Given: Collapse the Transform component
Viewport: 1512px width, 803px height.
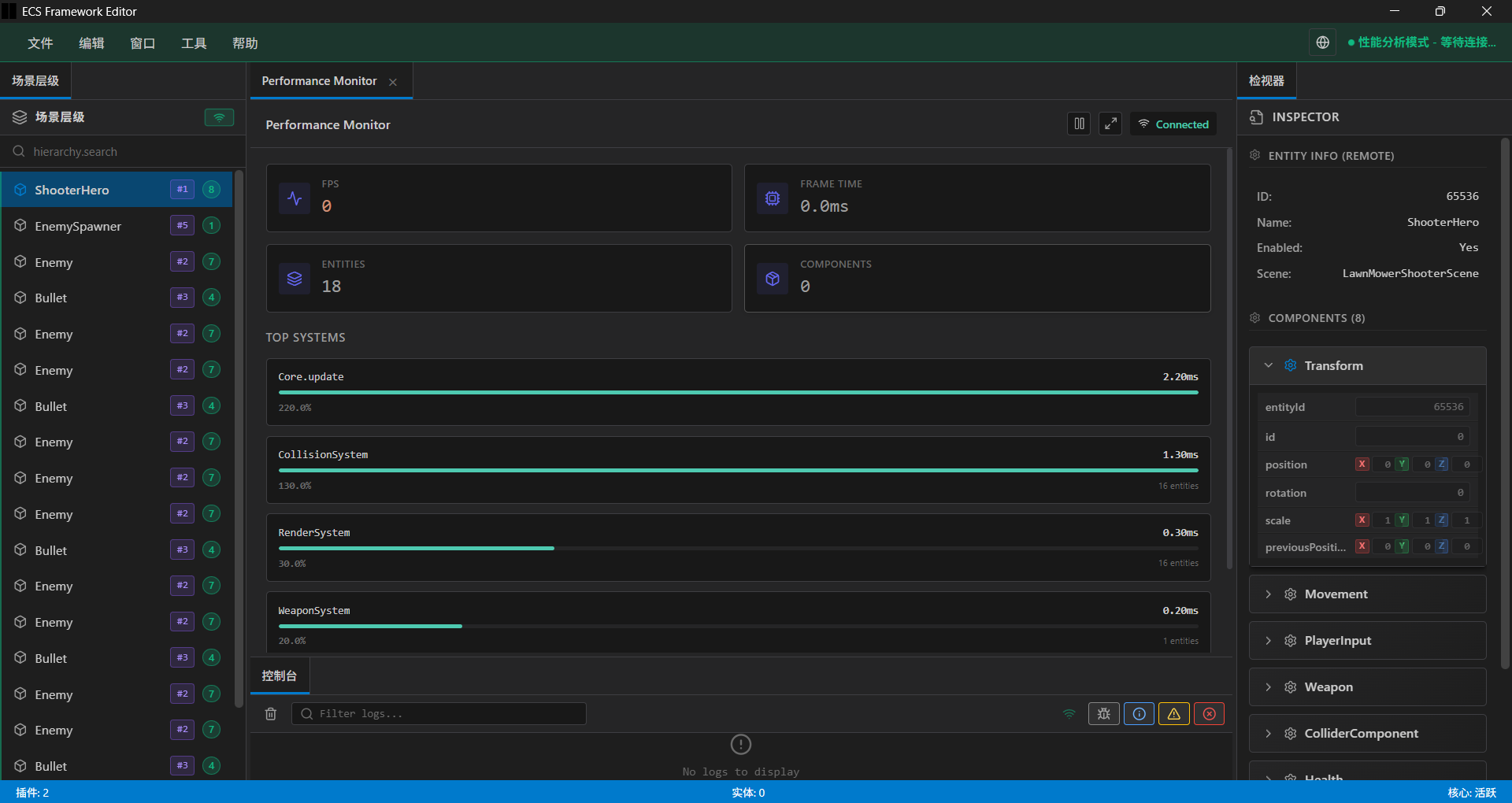Looking at the screenshot, I should [x=1268, y=364].
